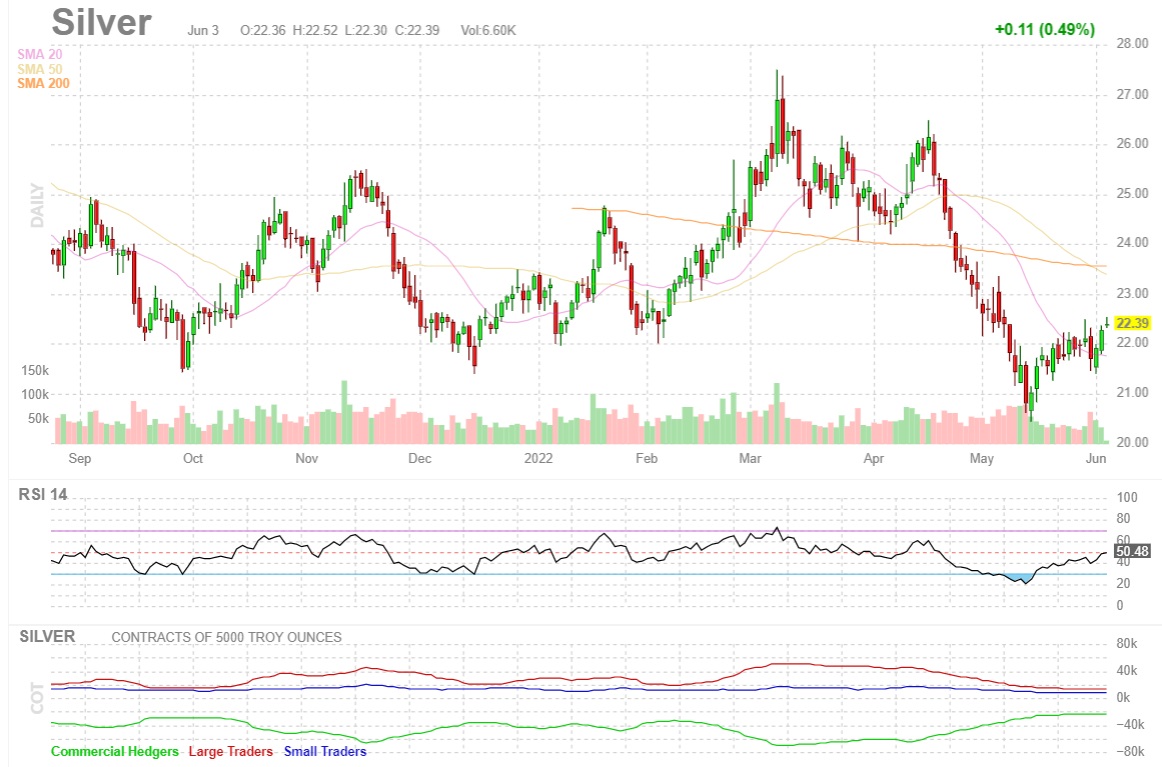Select the Commercial Hedgers legend entry
Viewport: 1162px width, 767px height.
pos(115,751)
